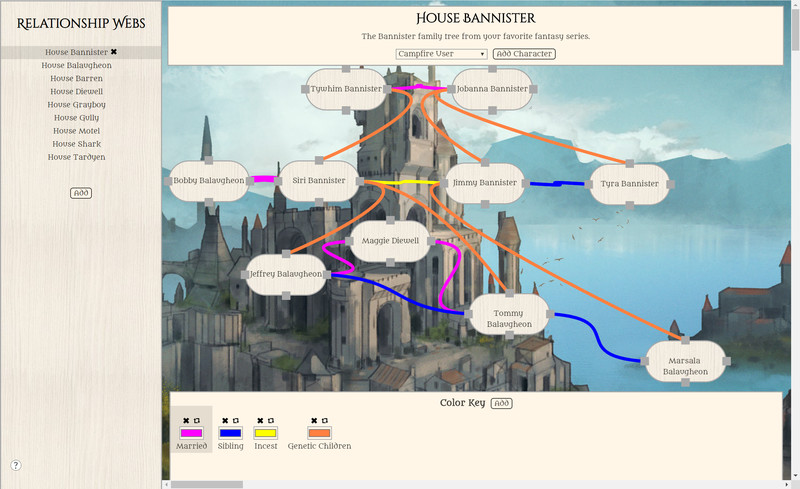Switch to House Gully web

coord(77,118)
